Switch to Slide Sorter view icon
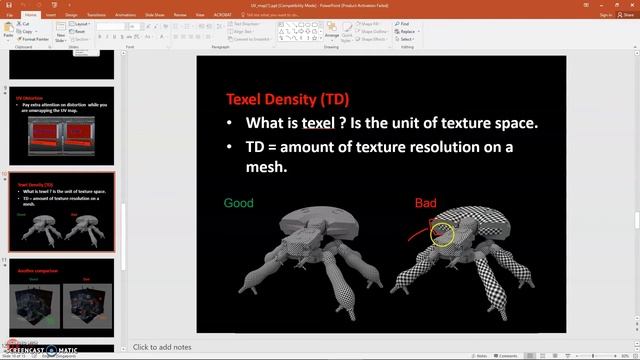The height and width of the screenshot is (360, 640). tap(542, 356)
